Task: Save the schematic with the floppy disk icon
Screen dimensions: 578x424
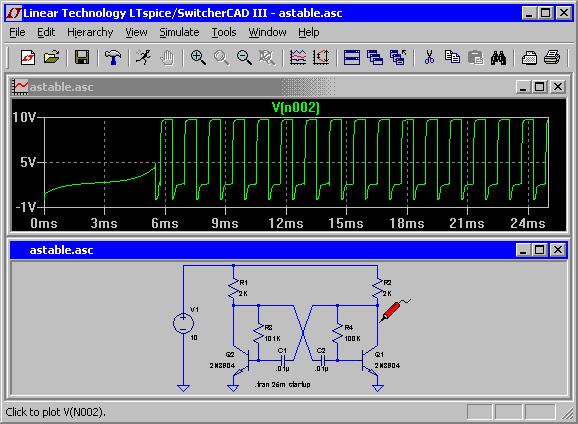Action: coord(82,58)
